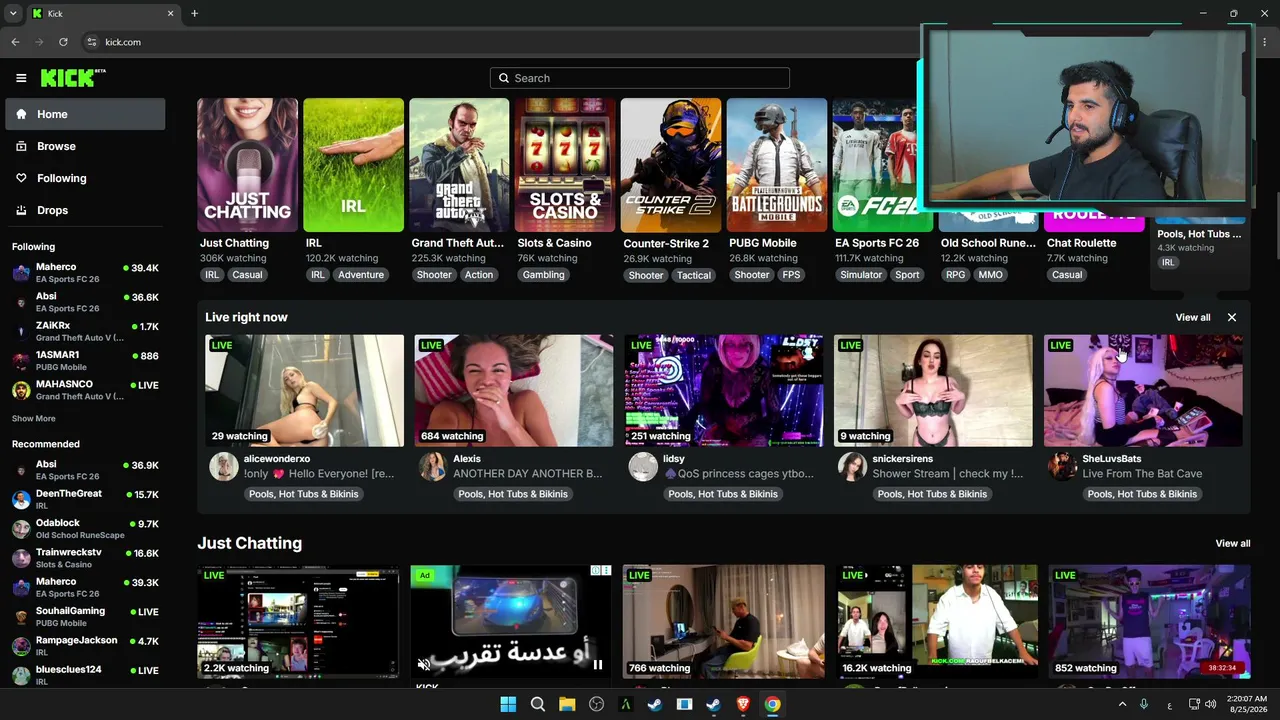The width and height of the screenshot is (1280, 720).
Task: Unmute the ad video
Action: [424, 664]
